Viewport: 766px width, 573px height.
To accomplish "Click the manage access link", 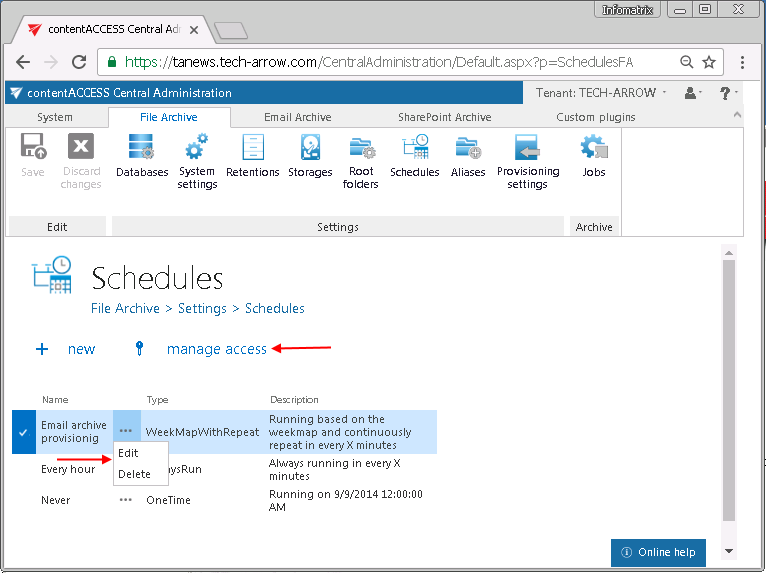I will coord(216,349).
